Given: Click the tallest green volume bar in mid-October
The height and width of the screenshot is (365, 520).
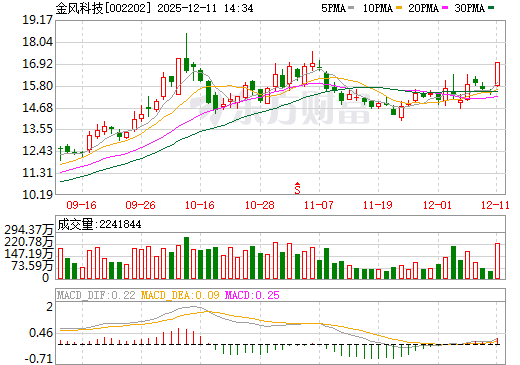Looking at the screenshot, I should click(x=186, y=258).
